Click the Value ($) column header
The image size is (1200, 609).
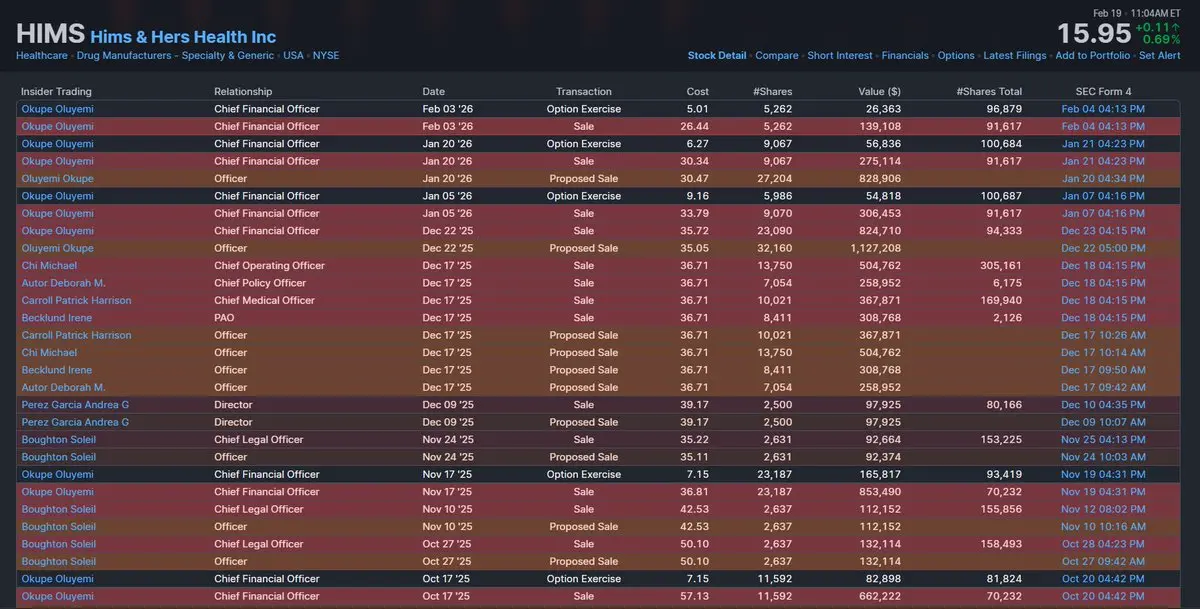(x=879, y=92)
